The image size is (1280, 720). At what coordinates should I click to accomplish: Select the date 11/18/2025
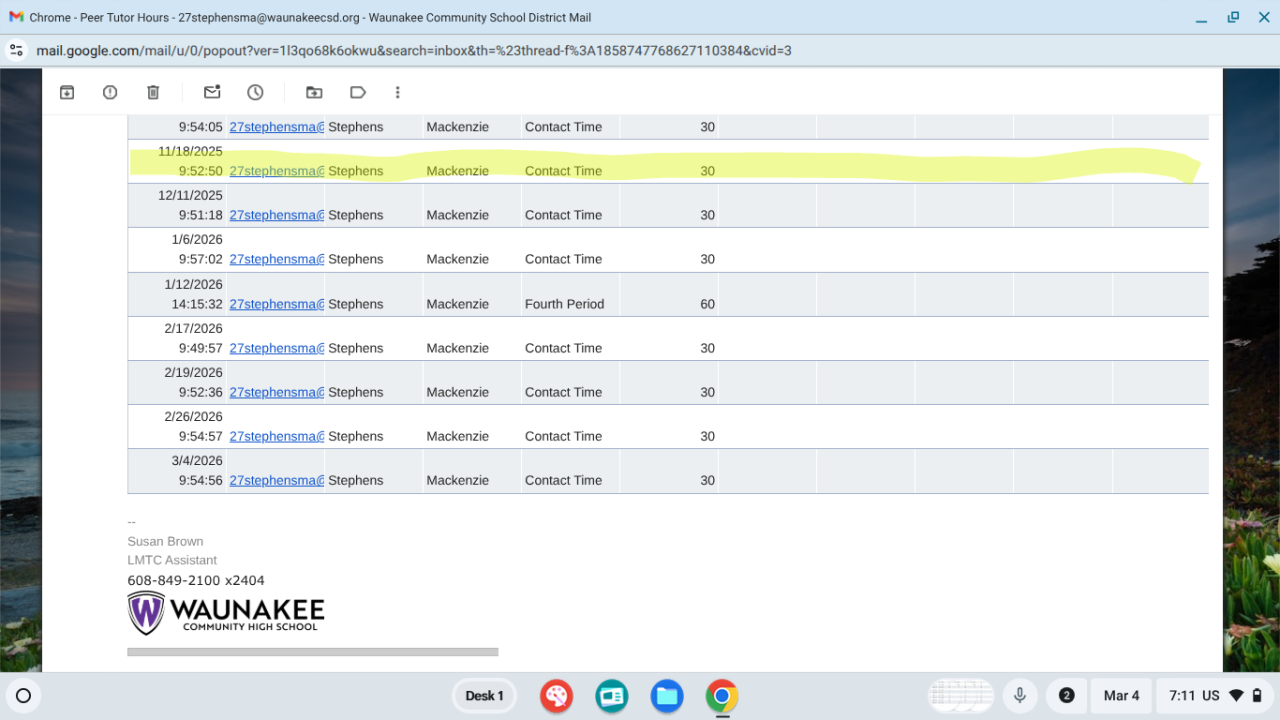(x=190, y=151)
